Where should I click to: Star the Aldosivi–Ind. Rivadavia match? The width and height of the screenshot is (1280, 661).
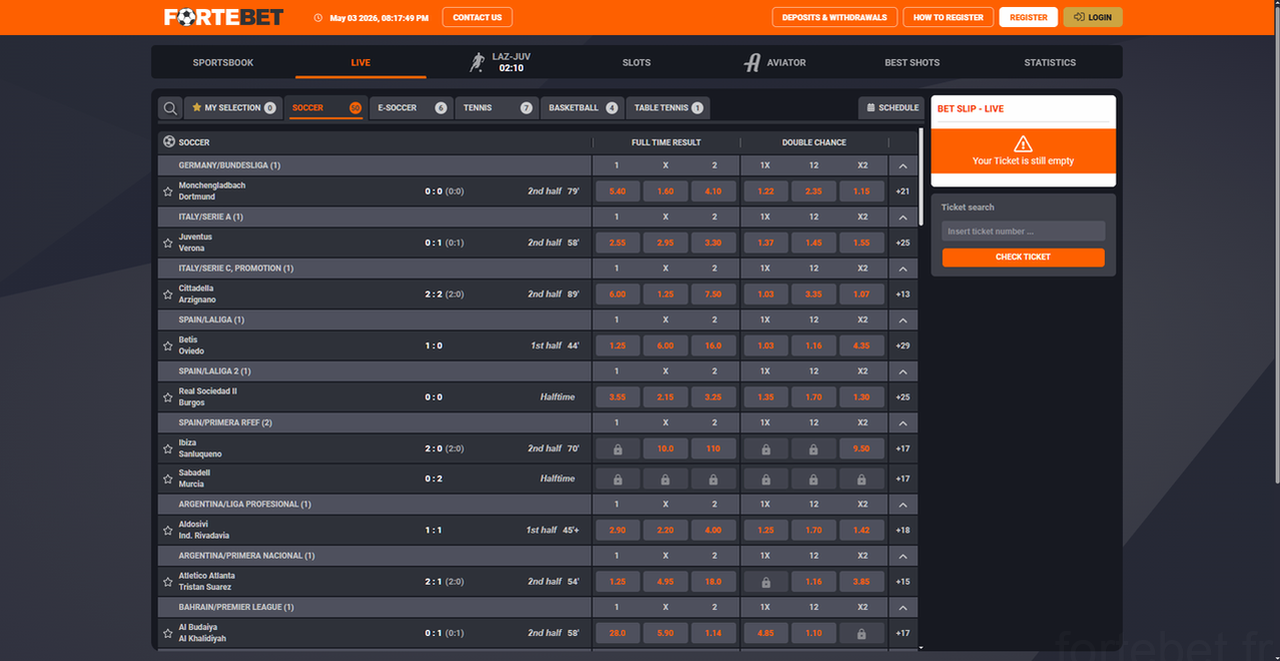point(168,530)
